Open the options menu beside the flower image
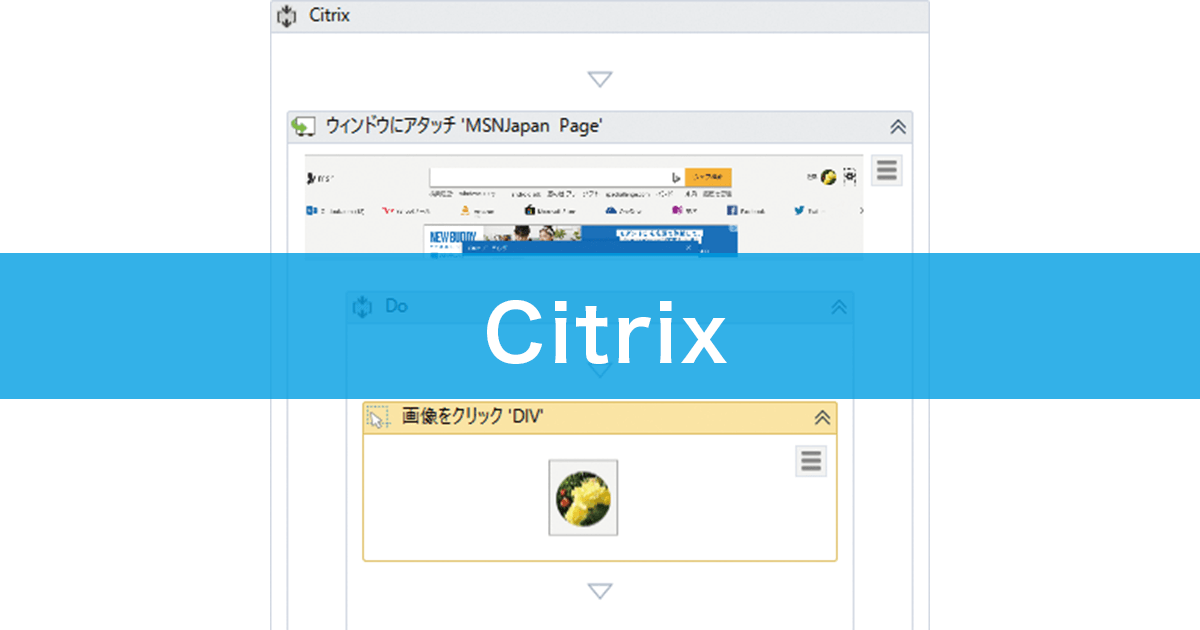The height and width of the screenshot is (630, 1200). [x=811, y=461]
